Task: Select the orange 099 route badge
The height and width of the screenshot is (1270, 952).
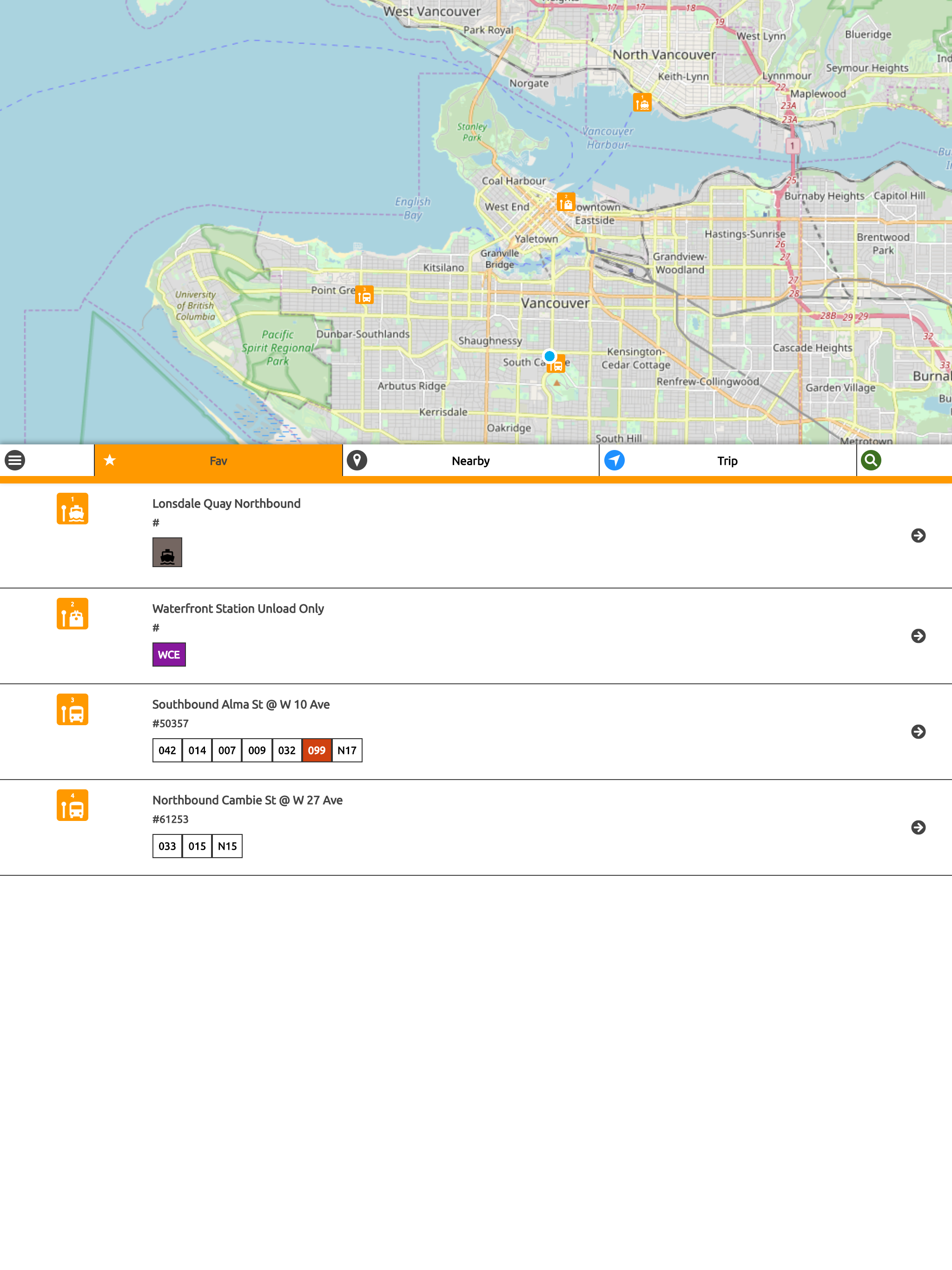Action: click(317, 750)
